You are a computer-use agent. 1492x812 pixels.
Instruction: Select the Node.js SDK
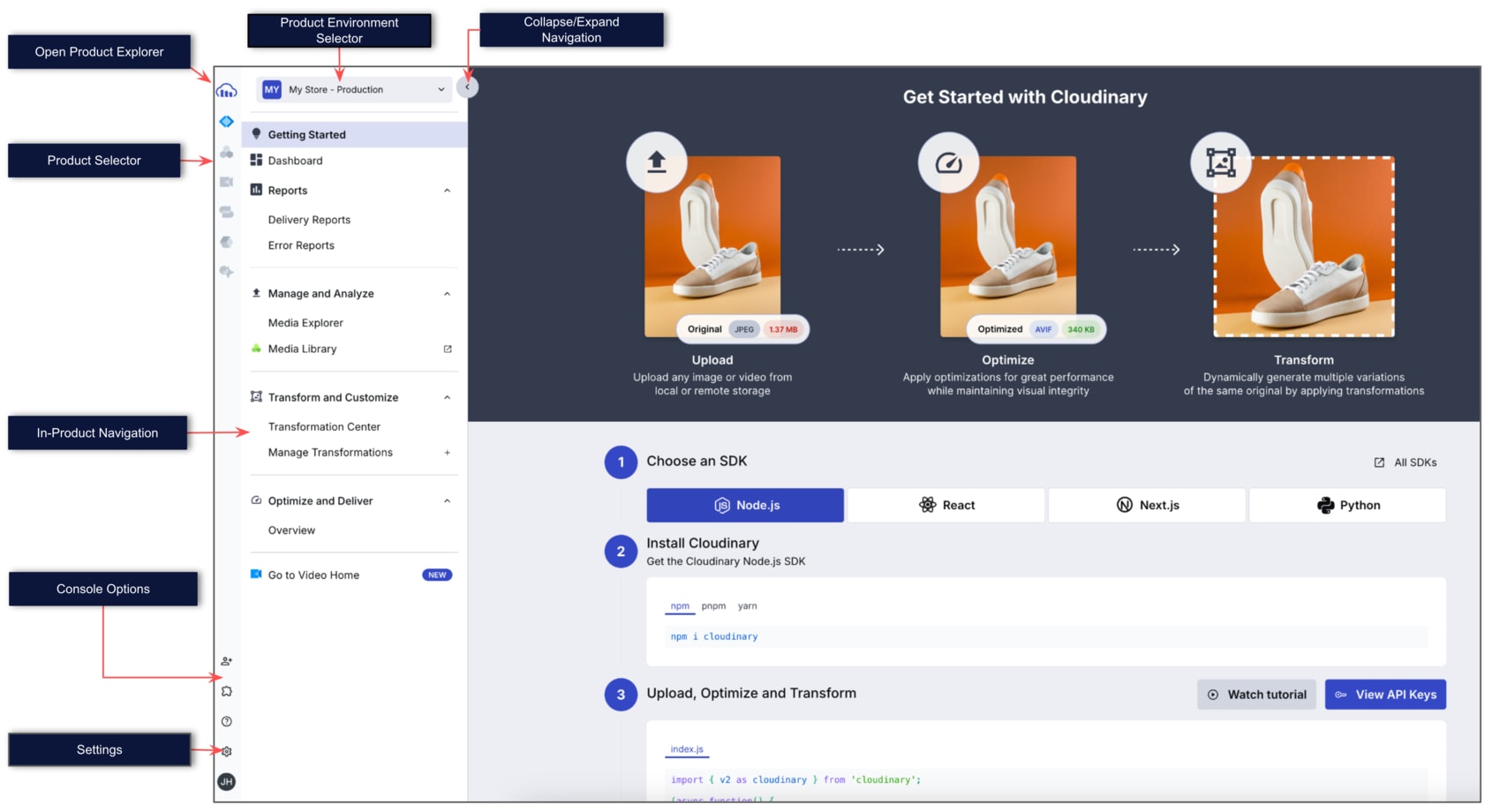coord(745,505)
